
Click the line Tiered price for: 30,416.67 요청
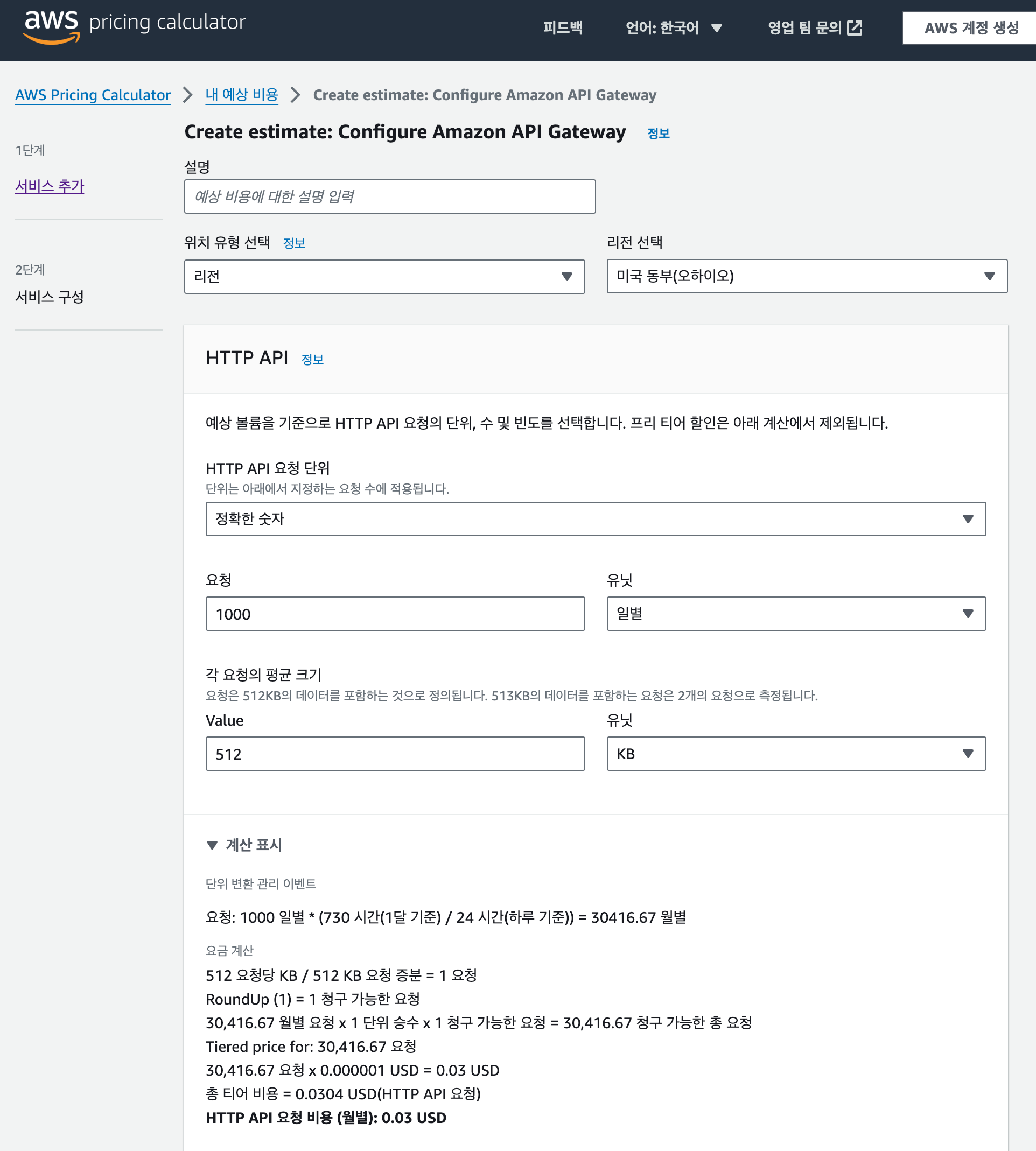coord(311,1046)
